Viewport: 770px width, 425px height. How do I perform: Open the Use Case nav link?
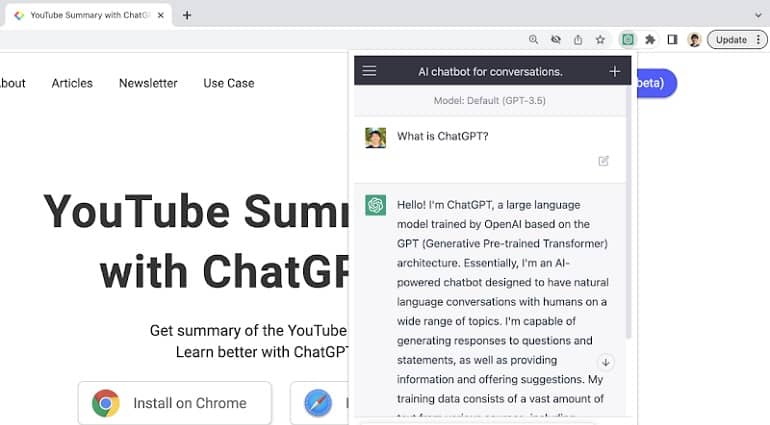pos(229,83)
